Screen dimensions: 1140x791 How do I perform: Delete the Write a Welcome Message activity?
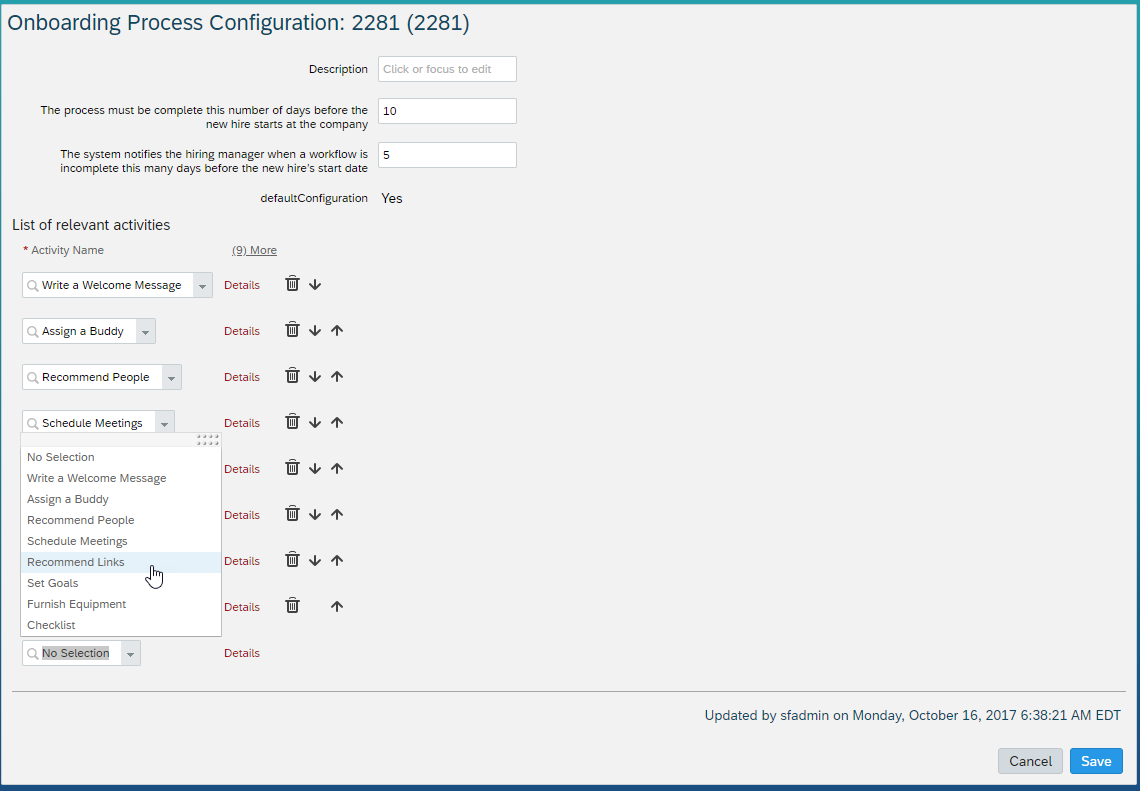click(292, 284)
